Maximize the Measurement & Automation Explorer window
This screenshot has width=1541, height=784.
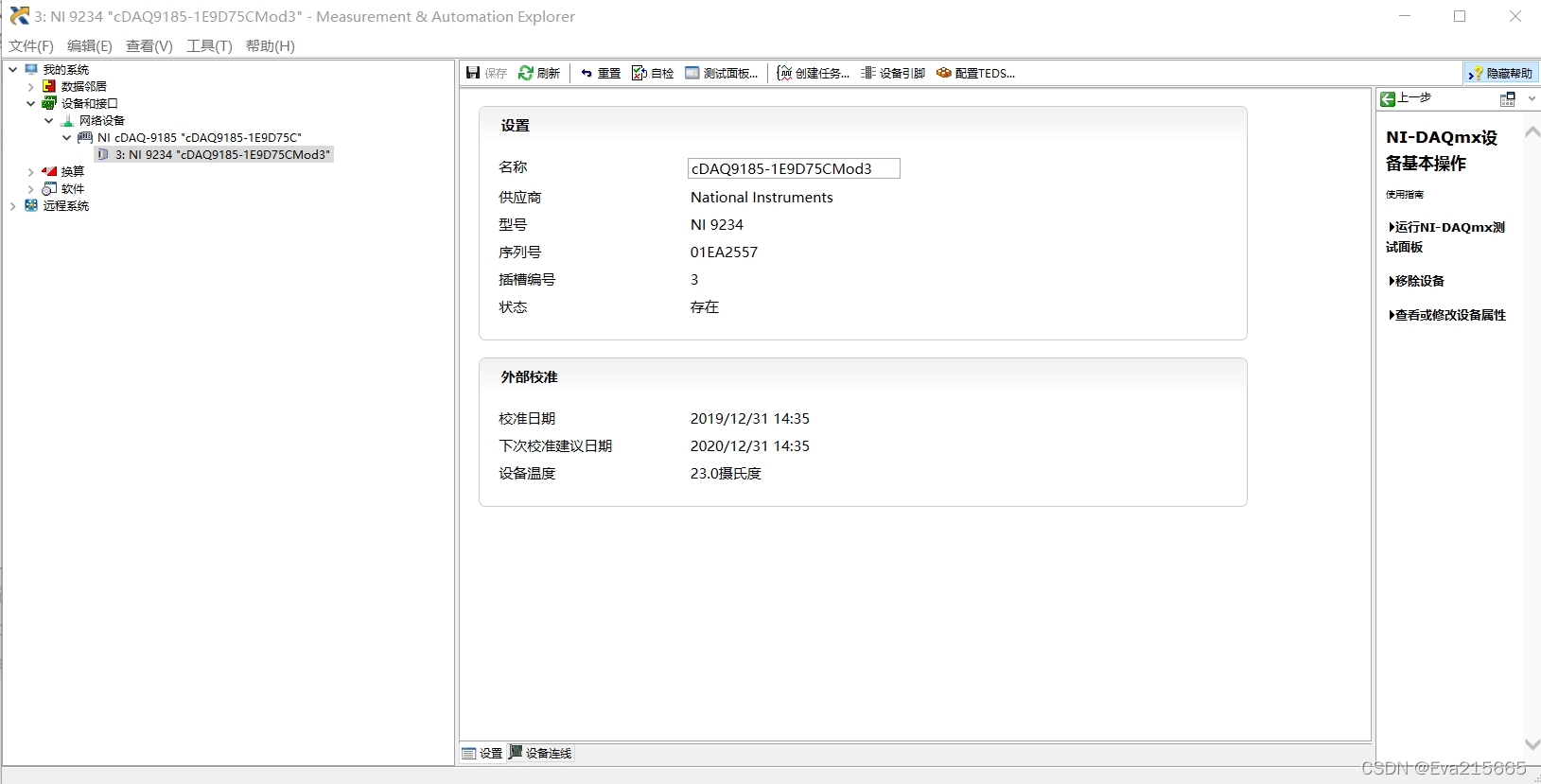click(x=1460, y=16)
